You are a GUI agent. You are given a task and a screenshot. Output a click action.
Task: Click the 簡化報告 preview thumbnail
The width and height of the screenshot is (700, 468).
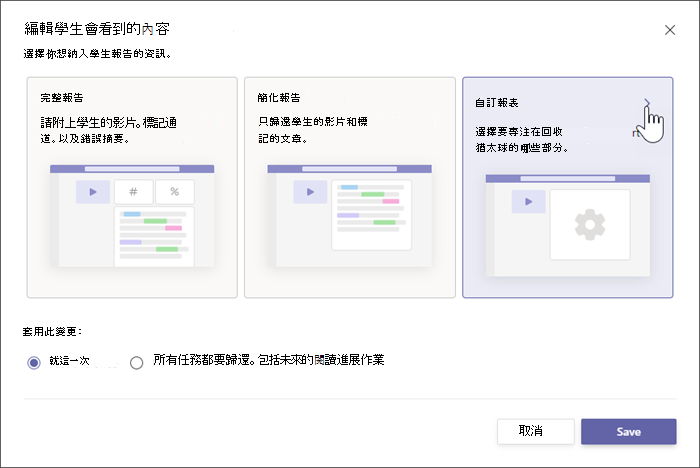[350, 216]
